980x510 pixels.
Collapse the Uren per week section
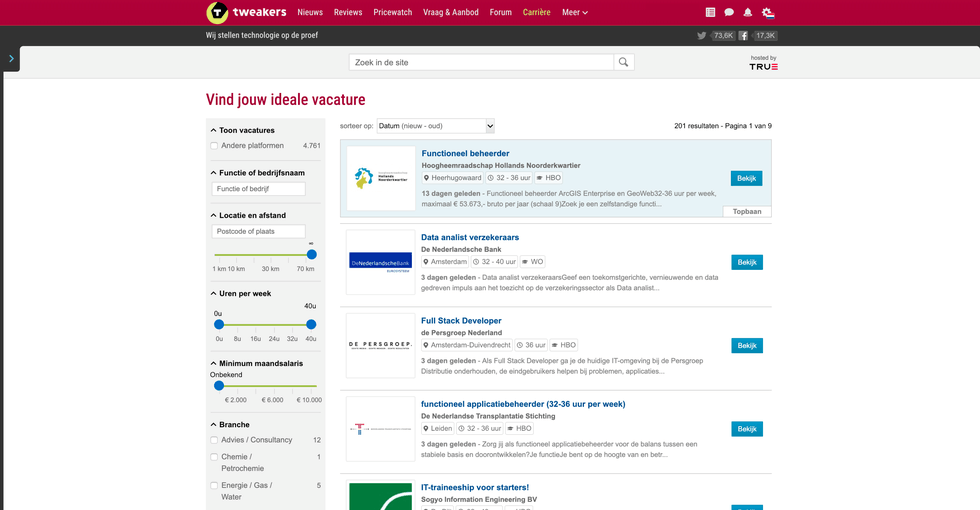[x=241, y=293]
